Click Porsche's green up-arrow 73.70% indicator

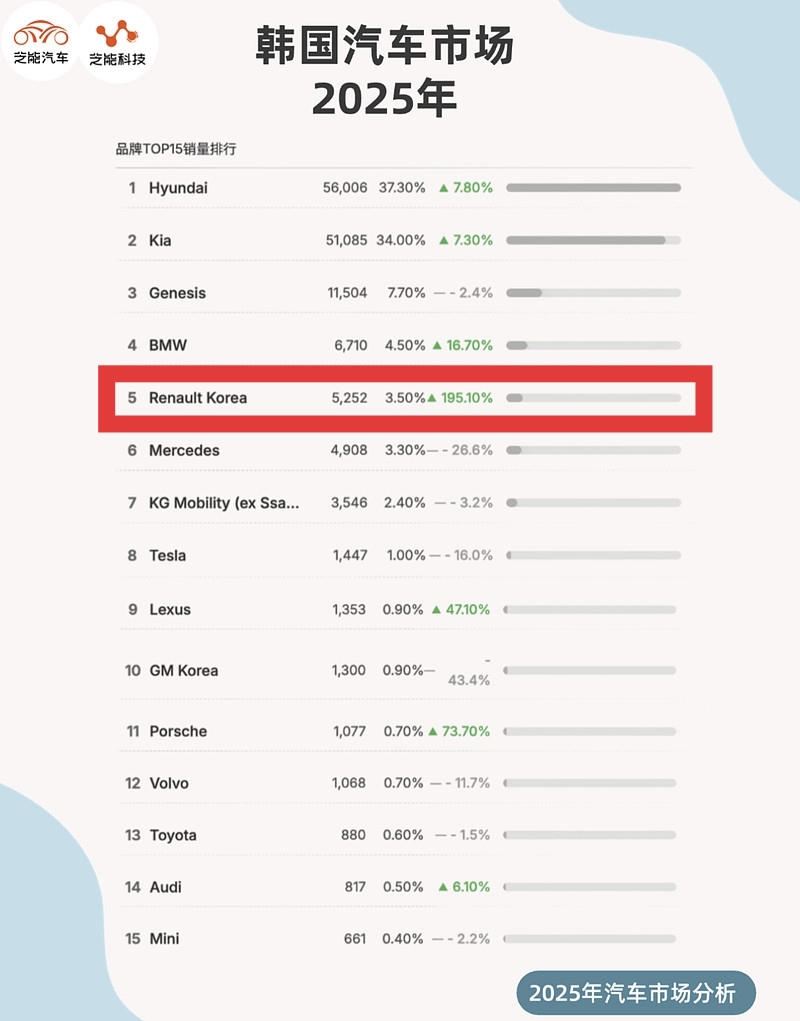(459, 731)
